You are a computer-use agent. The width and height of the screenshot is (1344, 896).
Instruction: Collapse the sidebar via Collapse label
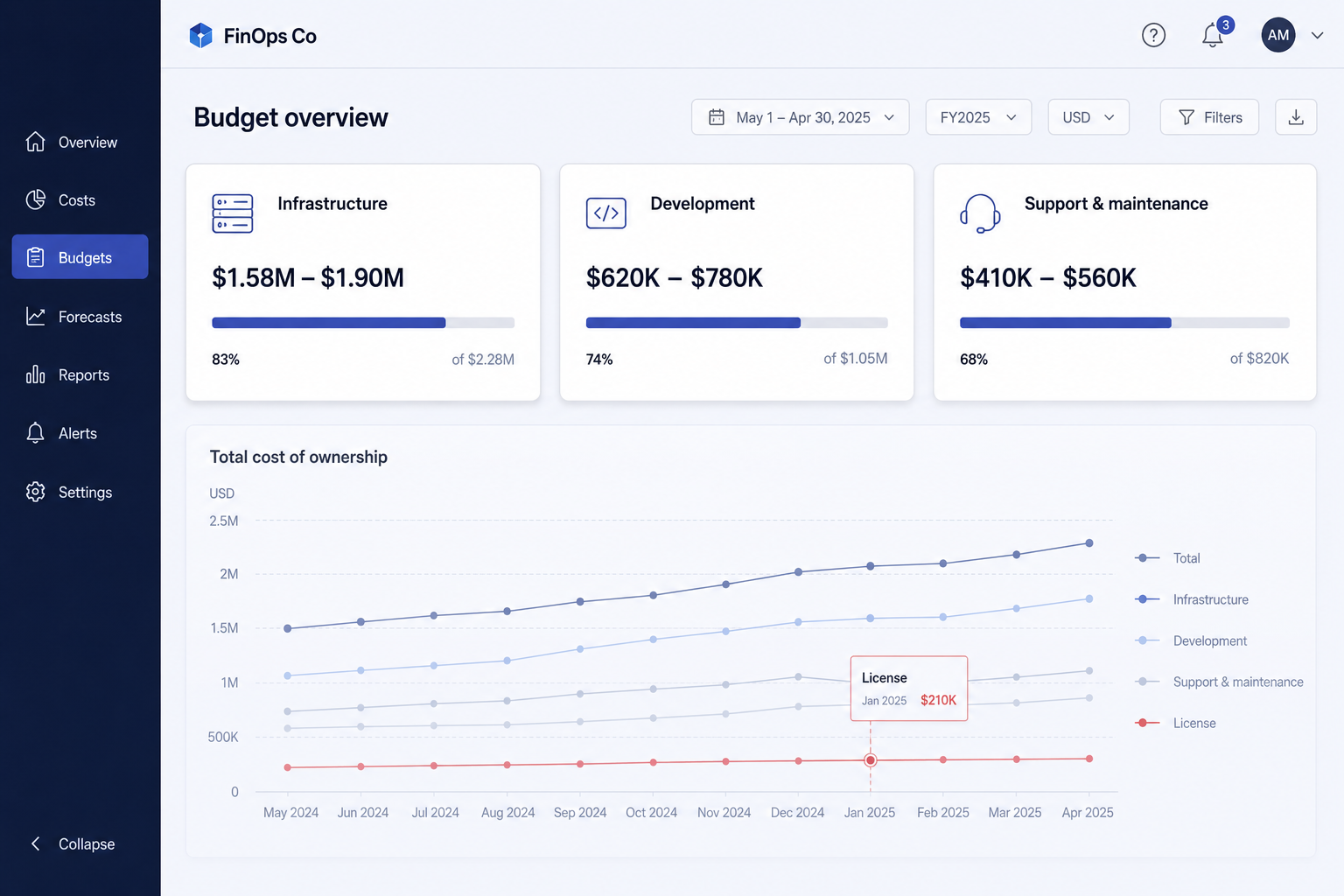(87, 844)
